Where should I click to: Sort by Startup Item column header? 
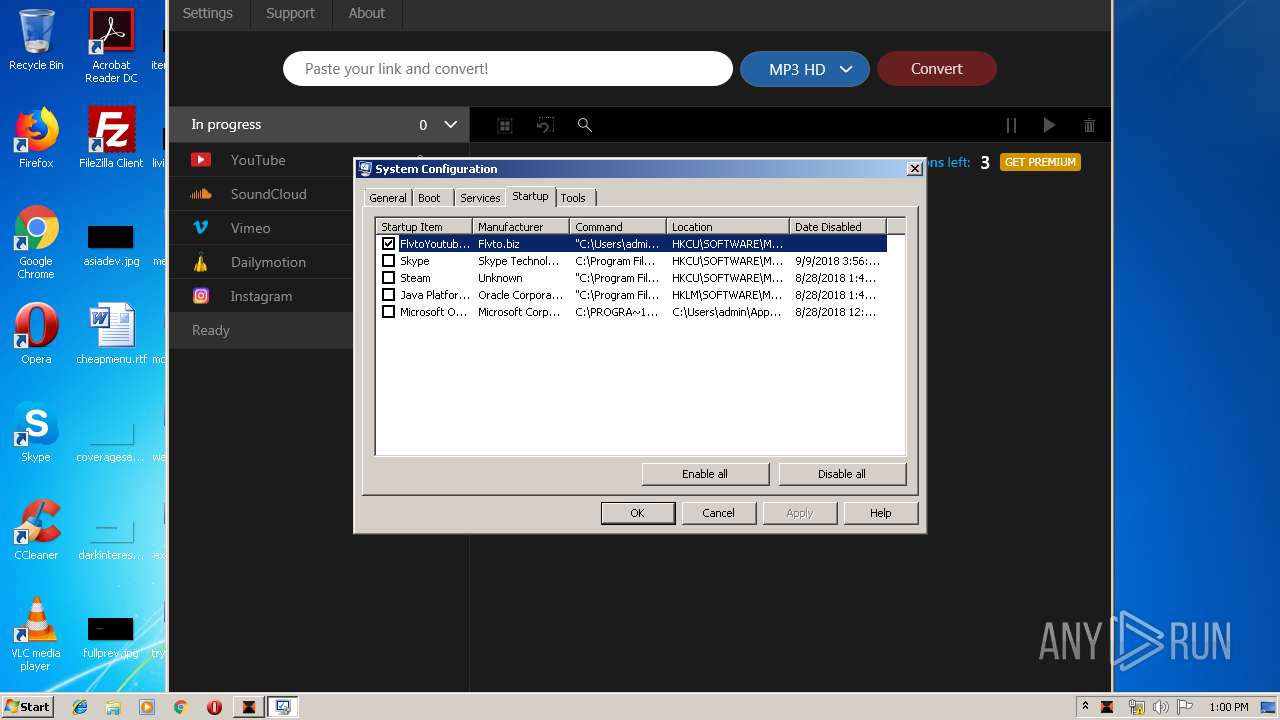coord(424,227)
